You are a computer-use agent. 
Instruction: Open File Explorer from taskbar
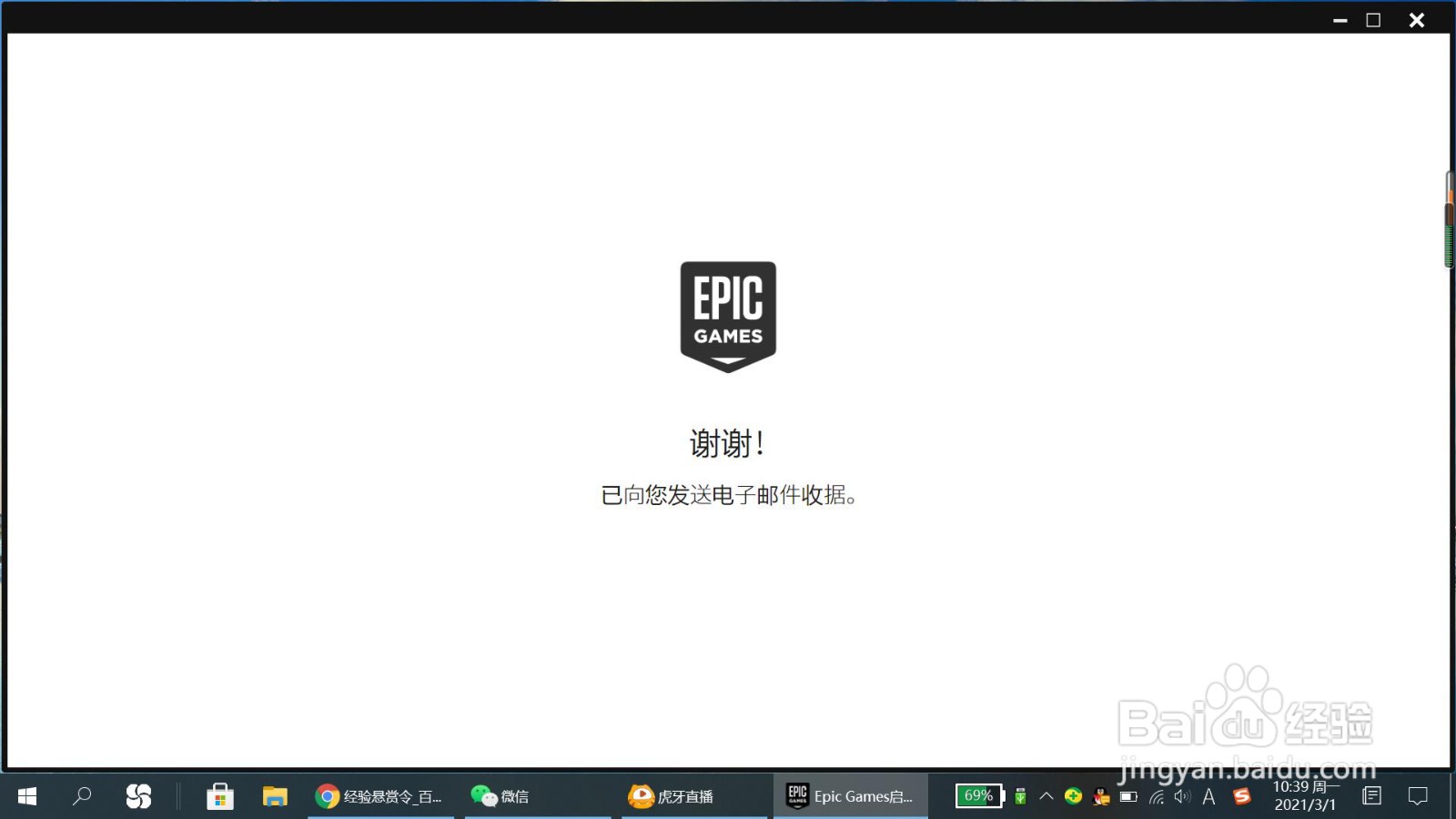pyautogui.click(x=275, y=796)
